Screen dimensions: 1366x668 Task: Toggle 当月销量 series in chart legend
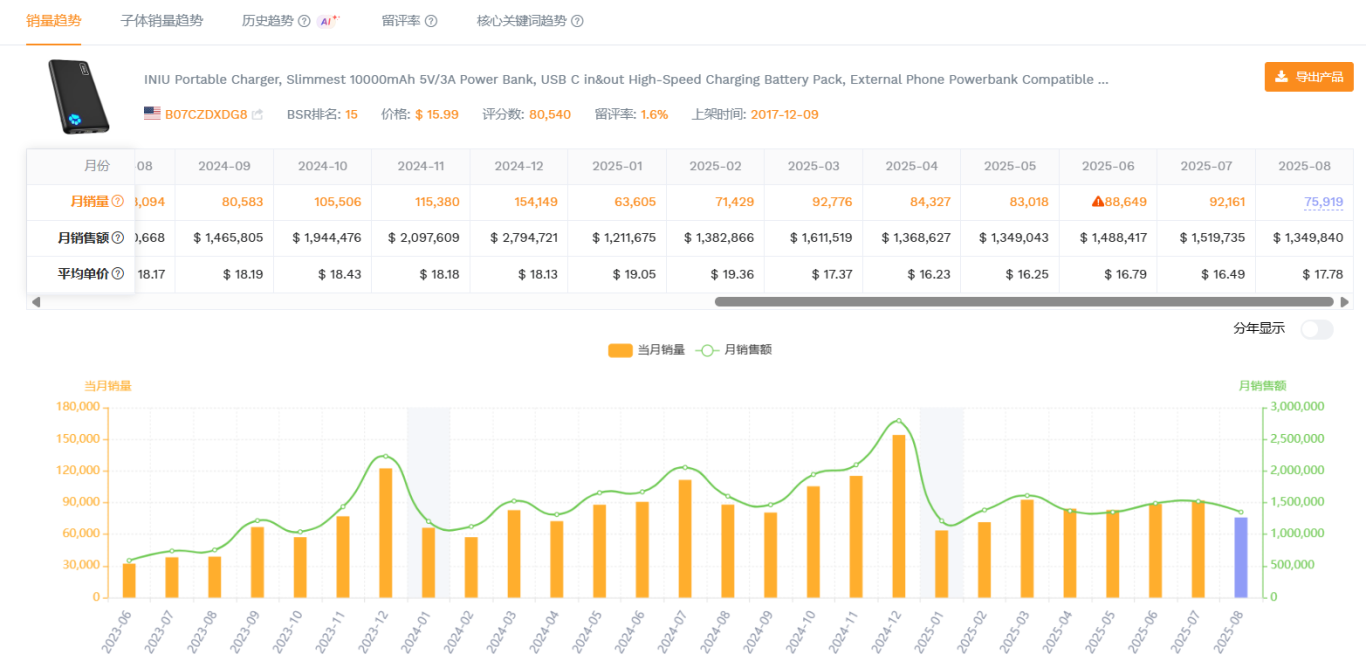pyautogui.click(x=646, y=350)
